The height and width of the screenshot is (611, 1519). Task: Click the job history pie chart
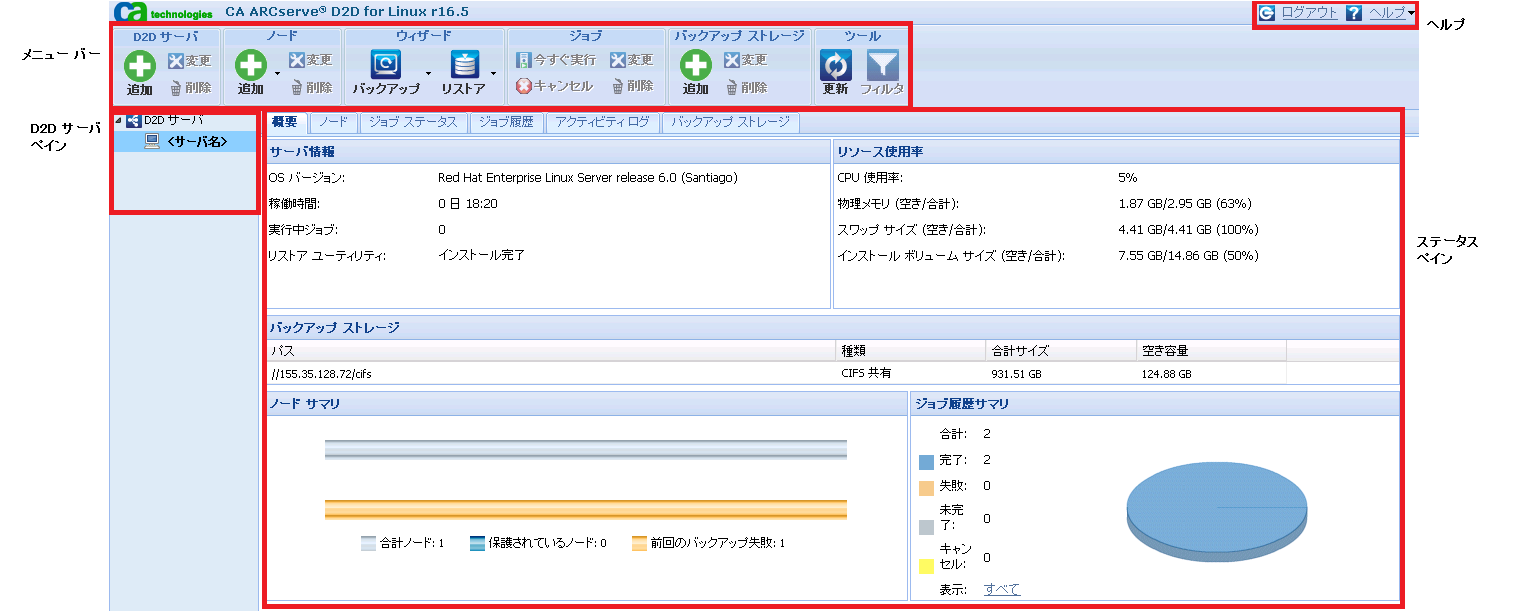tap(1217, 513)
